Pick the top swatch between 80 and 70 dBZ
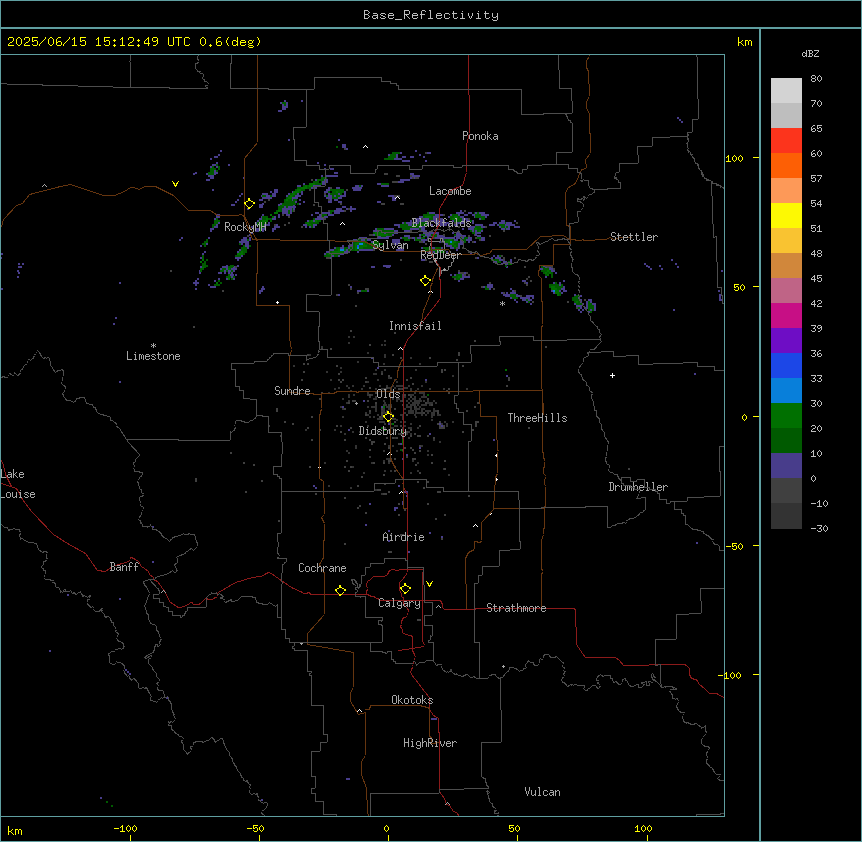The width and height of the screenshot is (862, 842). (x=786, y=91)
